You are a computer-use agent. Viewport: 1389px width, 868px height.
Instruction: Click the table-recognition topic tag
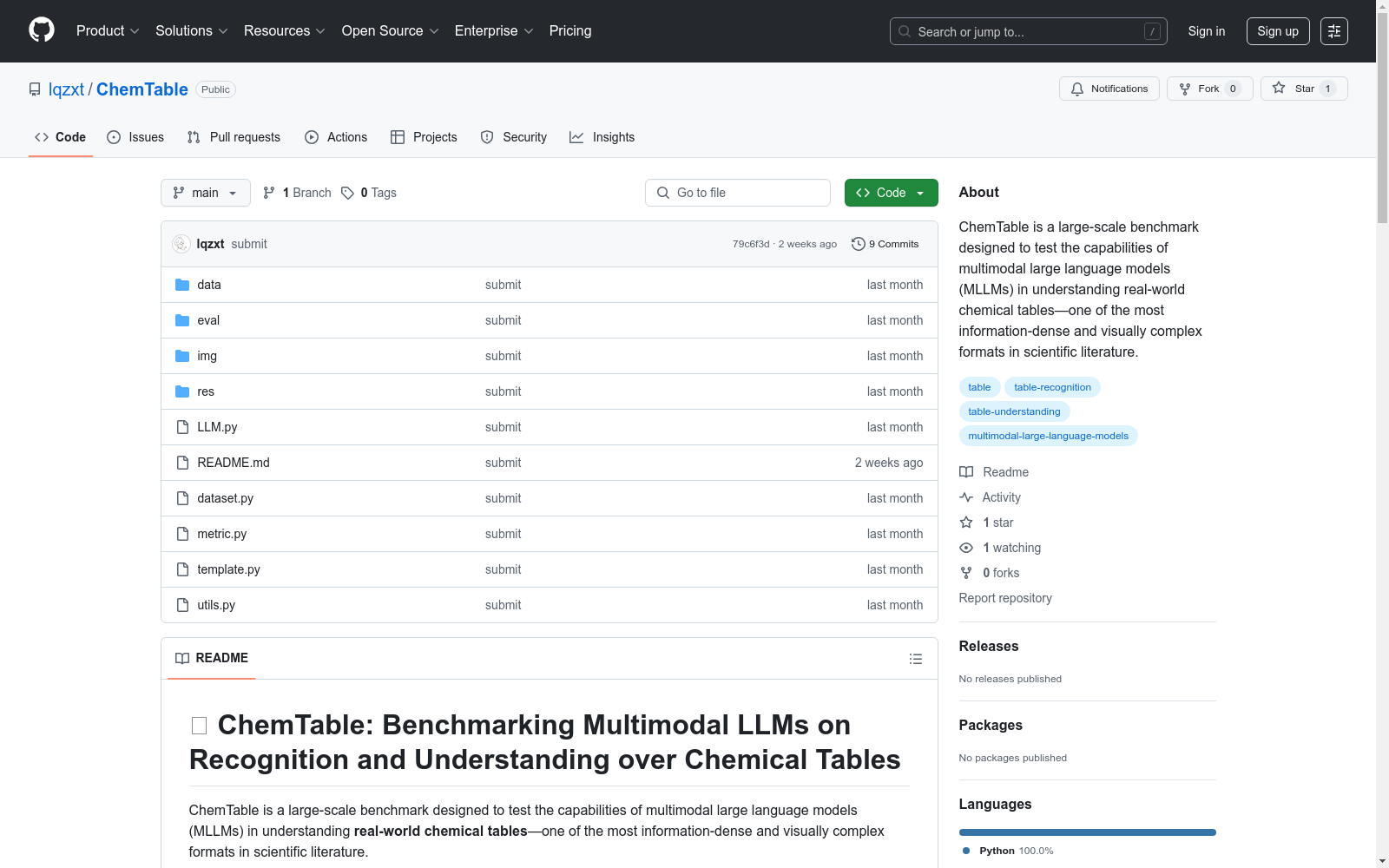1052,387
